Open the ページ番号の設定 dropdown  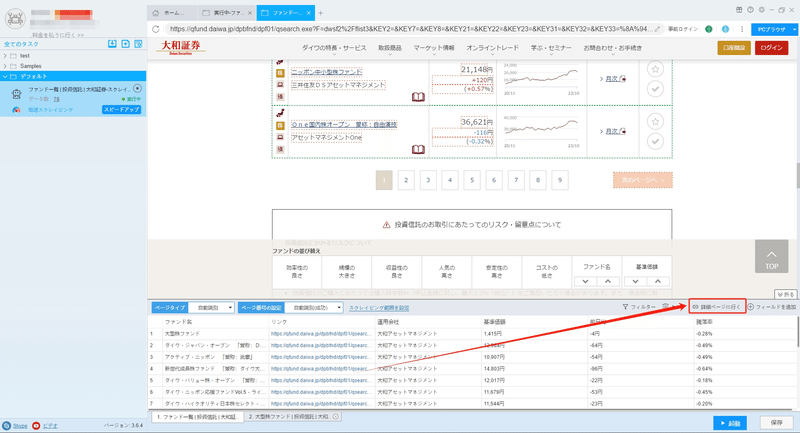(x=314, y=308)
